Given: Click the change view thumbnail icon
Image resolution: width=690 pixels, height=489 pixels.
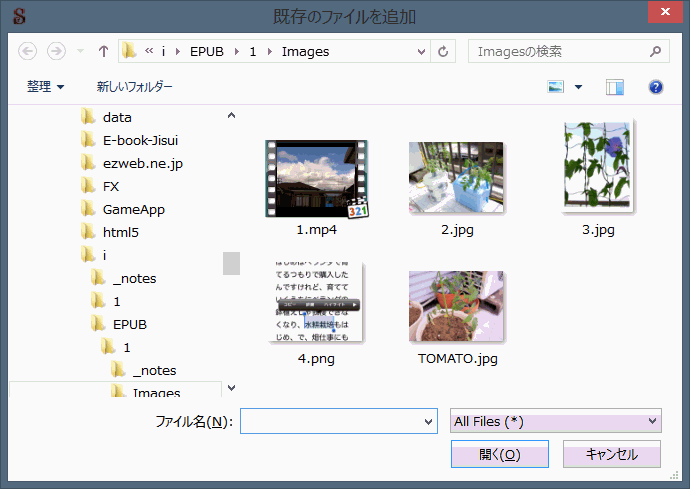Looking at the screenshot, I should tap(557, 87).
